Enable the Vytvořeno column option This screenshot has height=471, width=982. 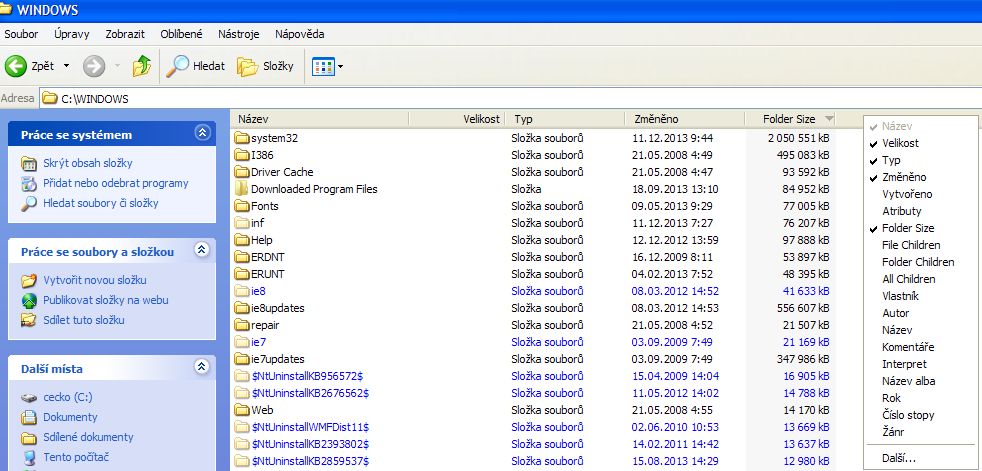point(907,195)
